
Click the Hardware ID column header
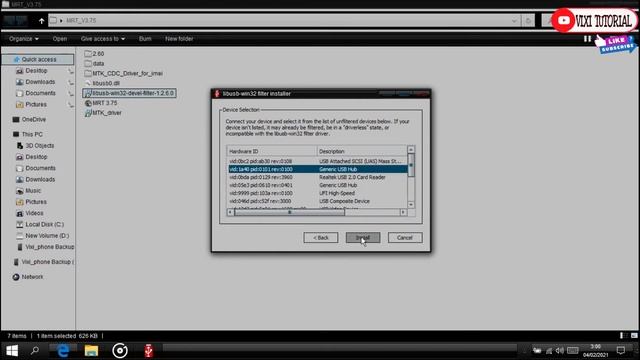click(272, 151)
